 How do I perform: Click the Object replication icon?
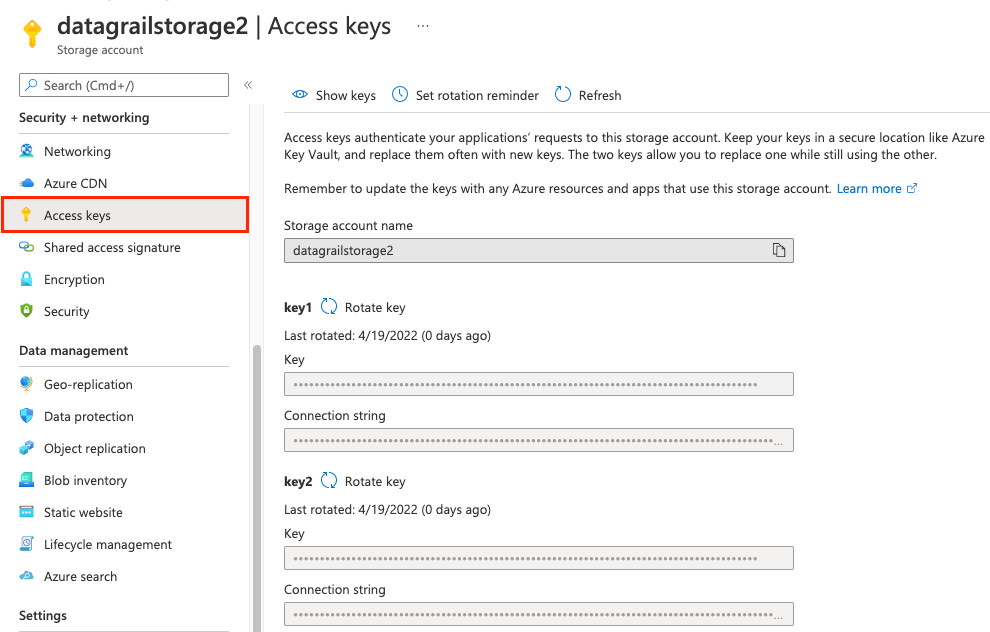tap(27, 448)
